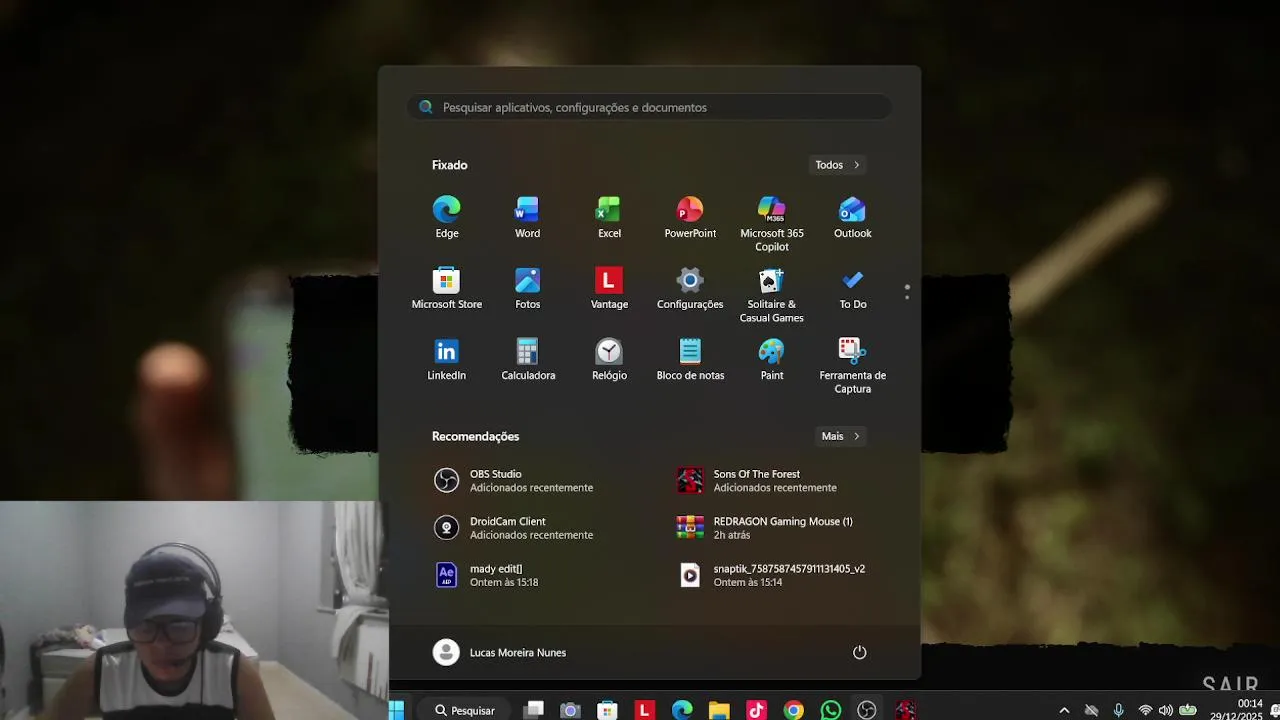Open the Excel pinned app
Screen dimensions: 1280x720
pyautogui.click(x=609, y=218)
